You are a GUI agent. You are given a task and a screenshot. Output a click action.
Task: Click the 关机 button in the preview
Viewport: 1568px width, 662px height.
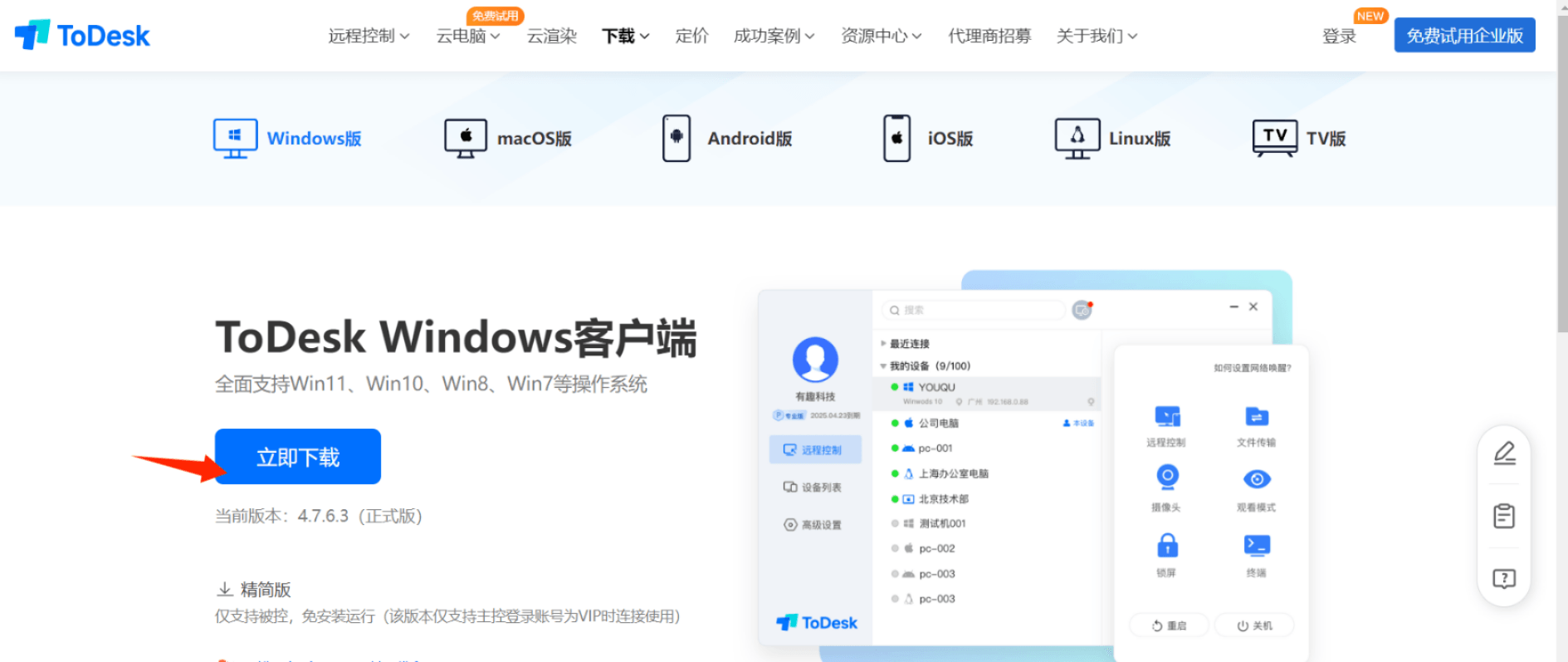click(1254, 625)
